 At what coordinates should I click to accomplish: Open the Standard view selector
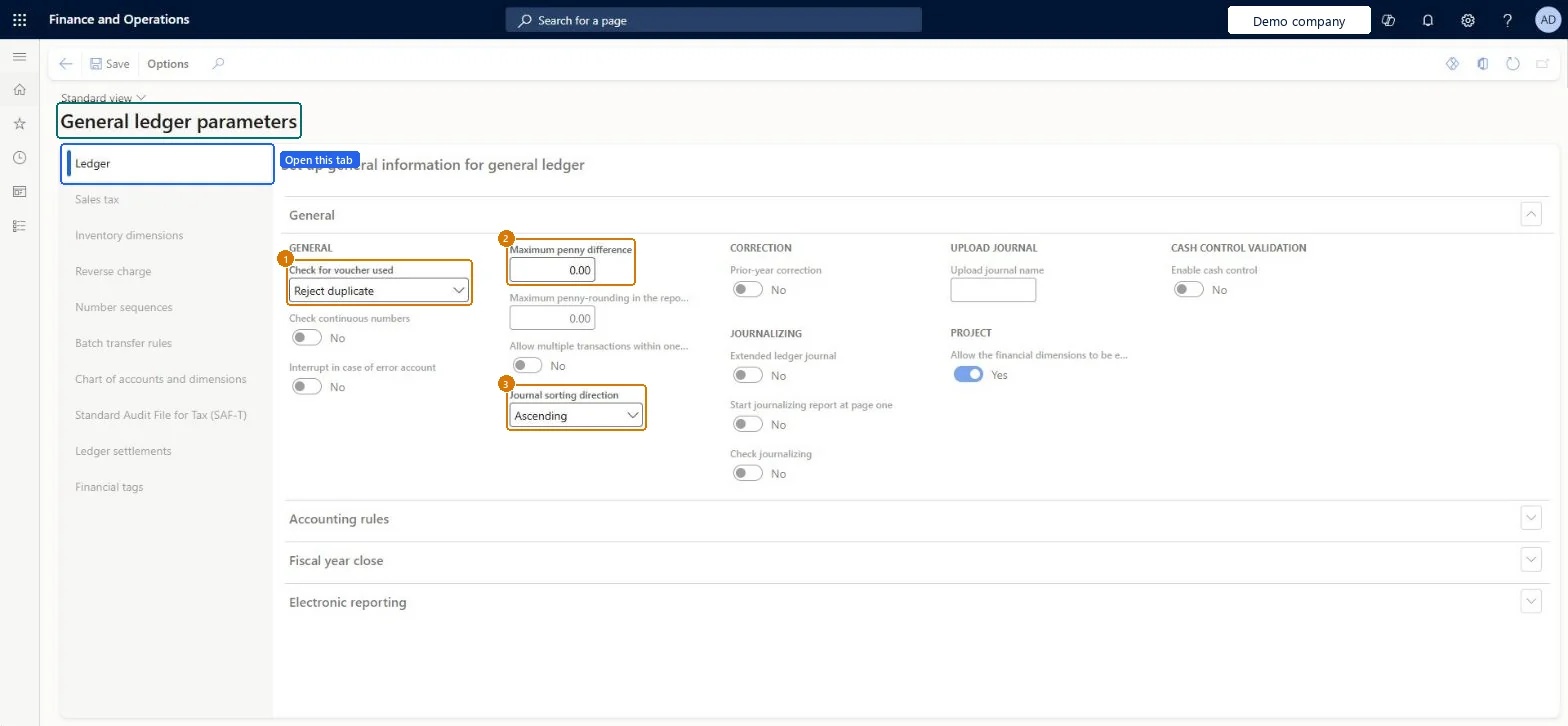[104, 98]
